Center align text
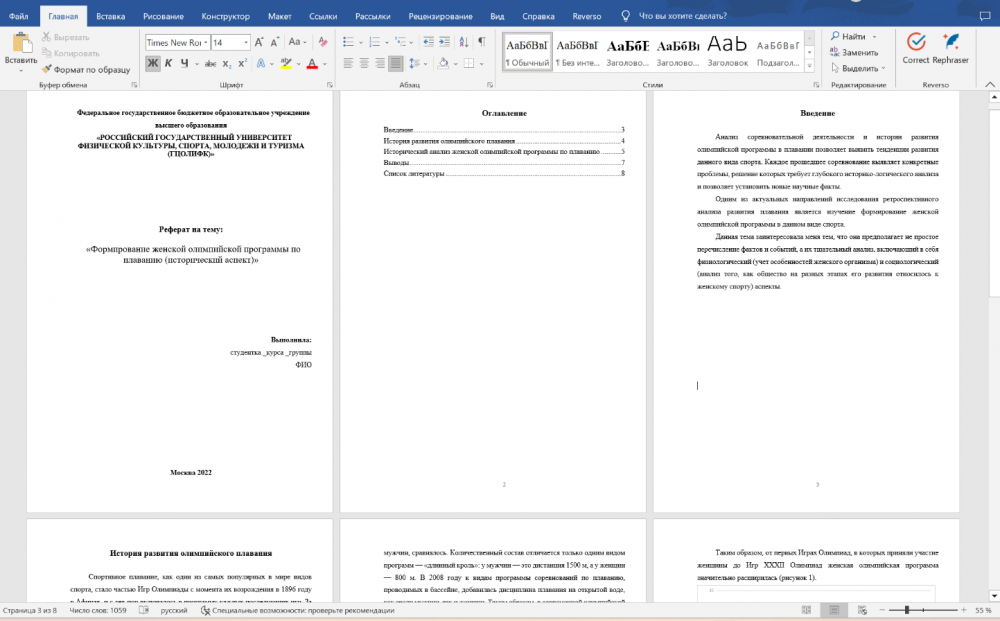 click(364, 63)
